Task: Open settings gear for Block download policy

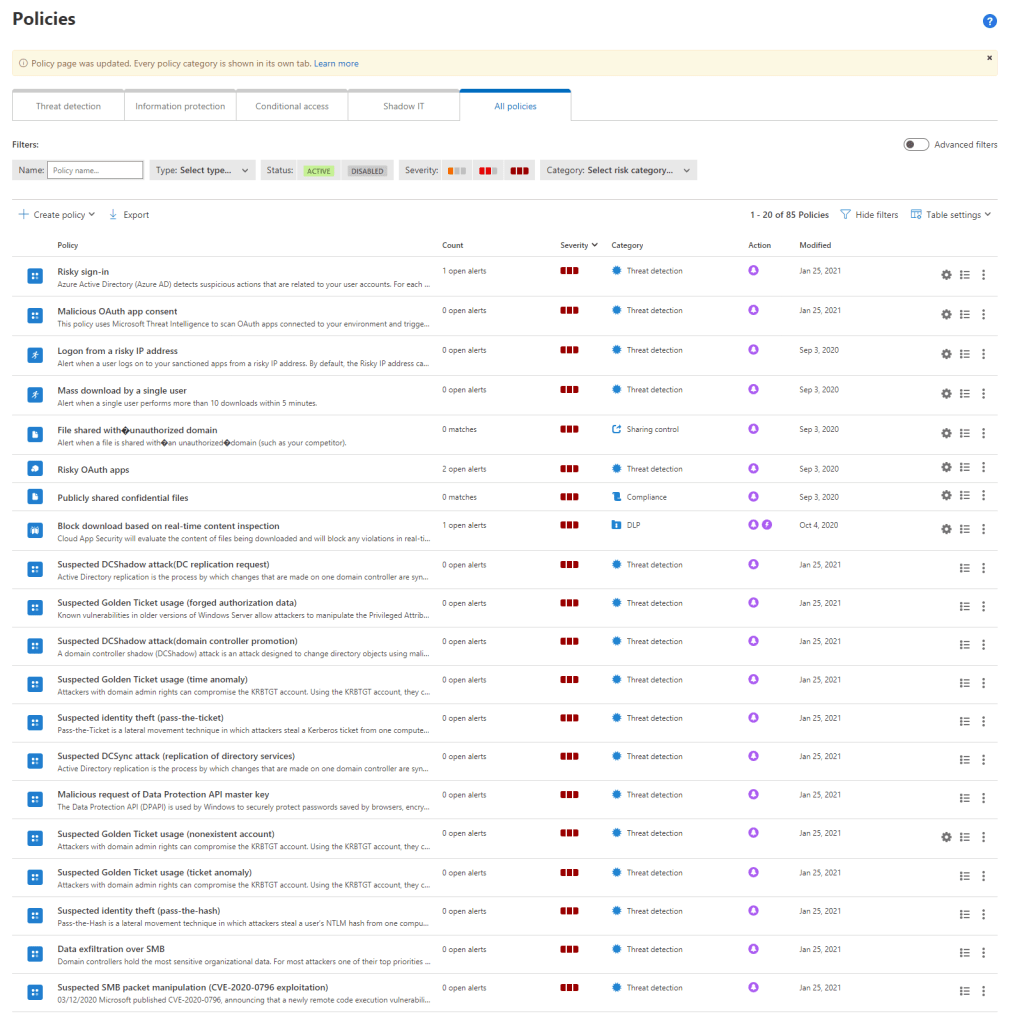Action: click(946, 529)
